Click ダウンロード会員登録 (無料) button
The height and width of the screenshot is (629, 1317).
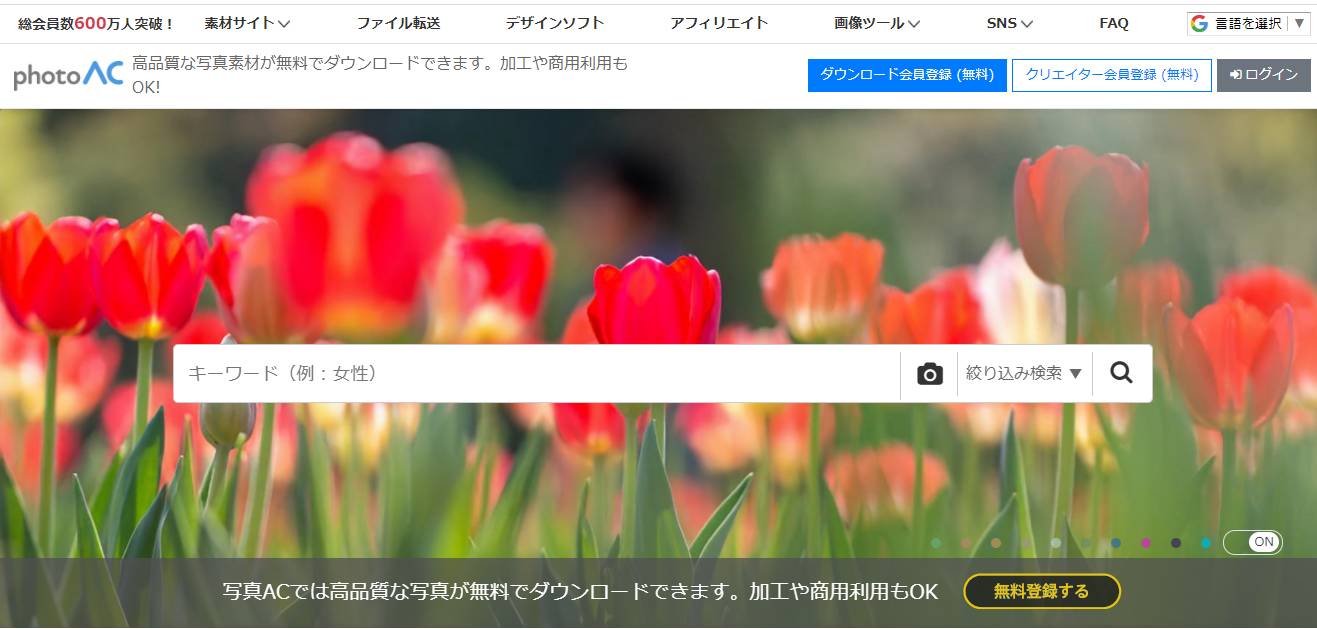(907, 75)
